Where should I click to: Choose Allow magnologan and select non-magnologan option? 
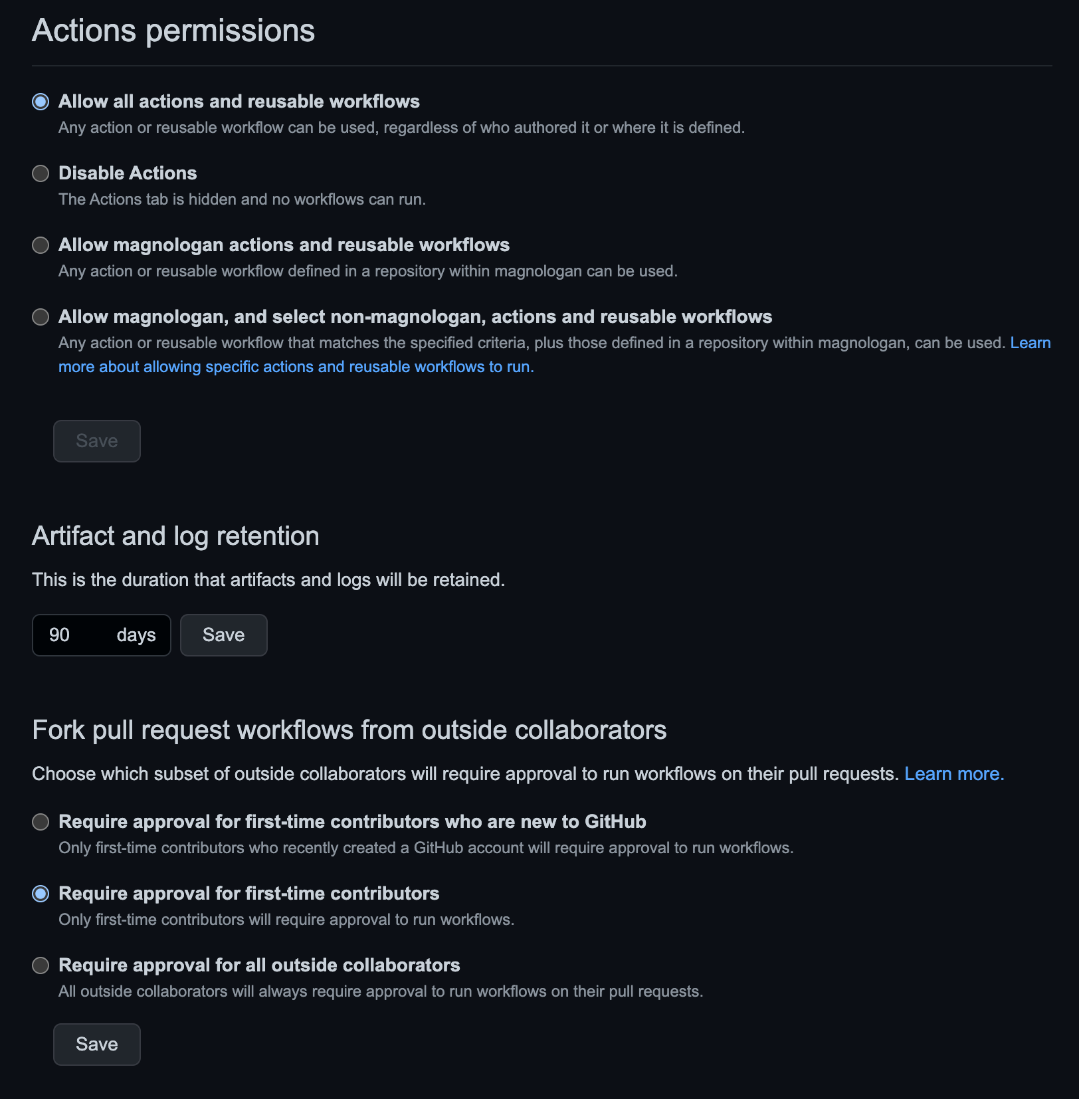pyautogui.click(x=40, y=317)
